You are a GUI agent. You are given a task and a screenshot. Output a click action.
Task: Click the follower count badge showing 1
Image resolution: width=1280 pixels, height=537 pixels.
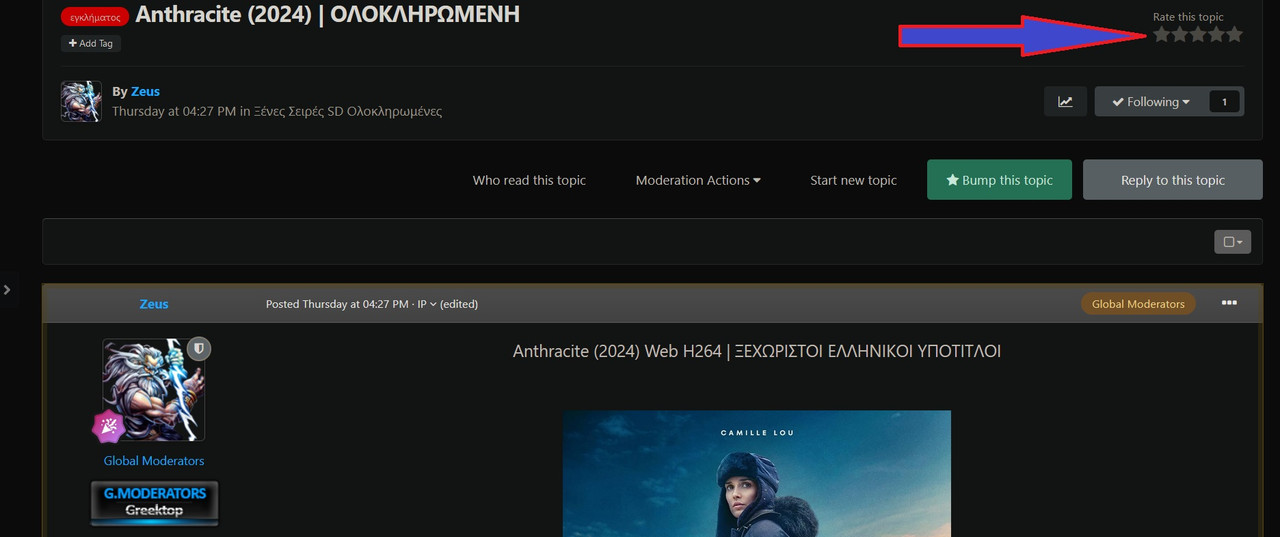point(1224,101)
